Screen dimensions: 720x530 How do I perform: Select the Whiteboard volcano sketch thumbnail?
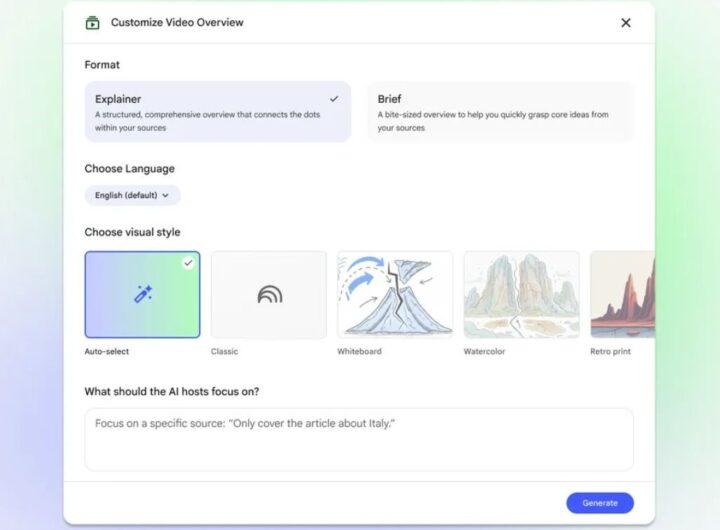pyautogui.click(x=395, y=294)
